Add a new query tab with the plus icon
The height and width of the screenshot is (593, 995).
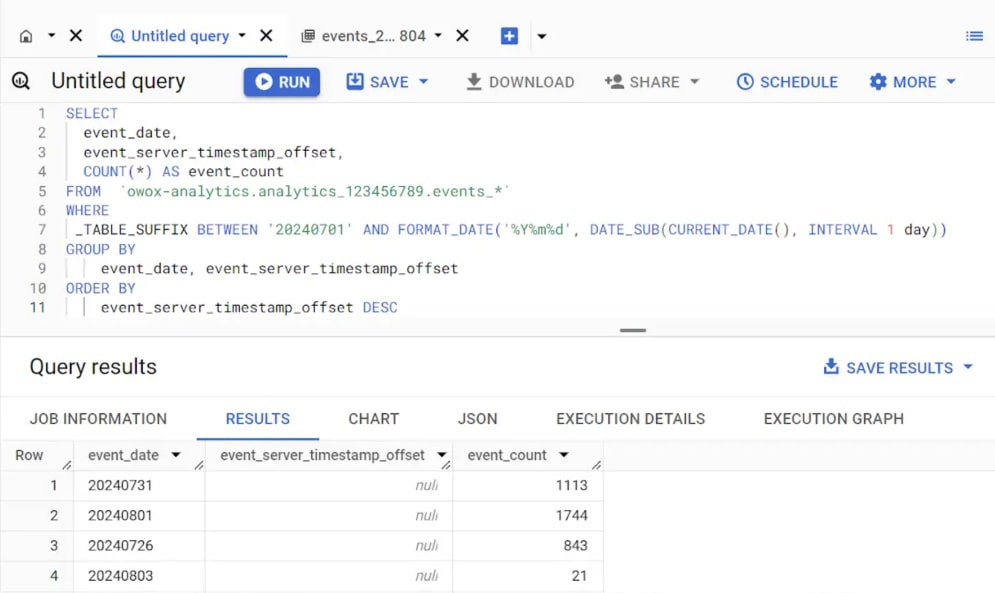(x=509, y=36)
